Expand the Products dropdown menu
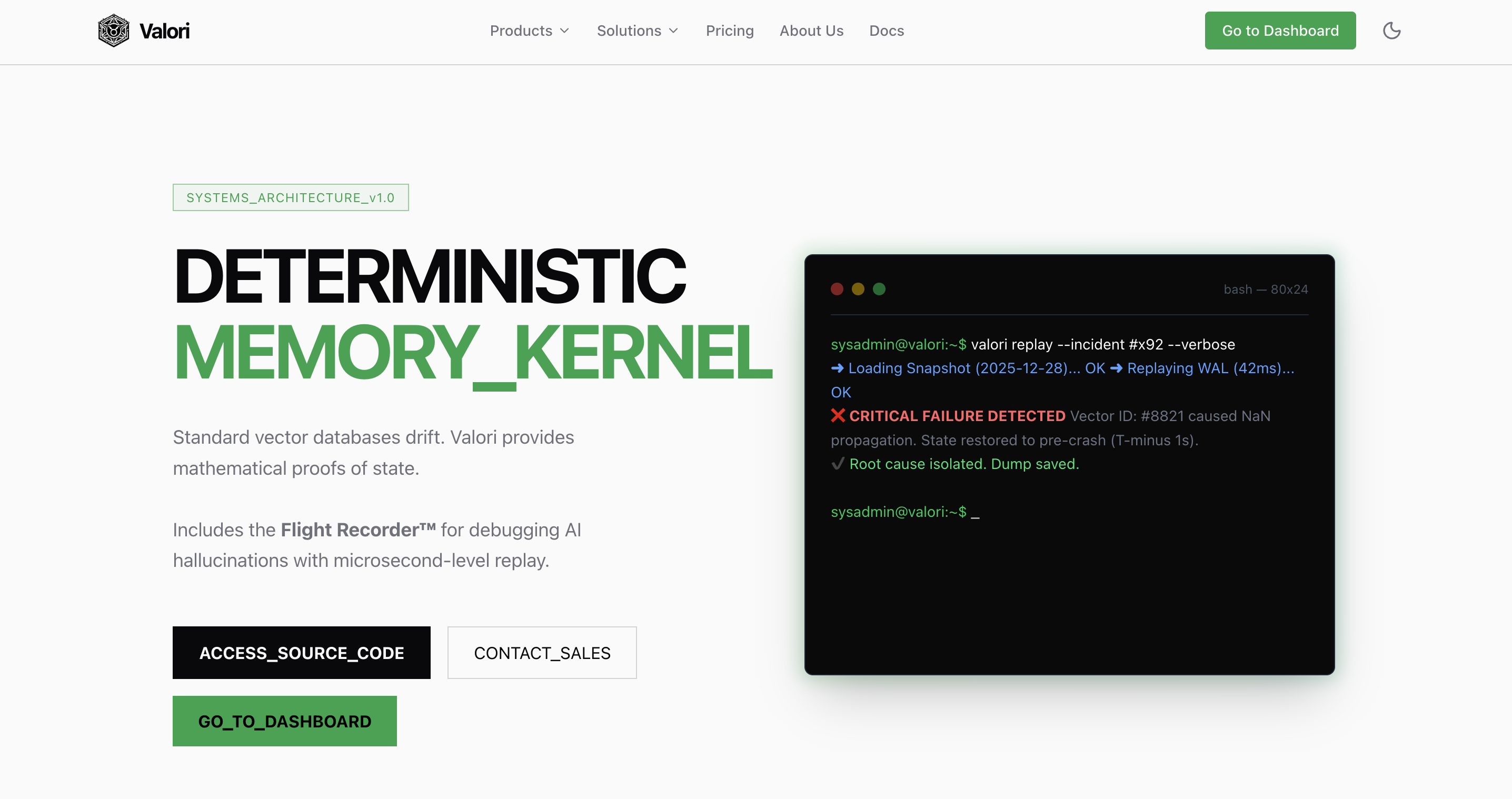This screenshot has width=1512, height=799. [521, 31]
